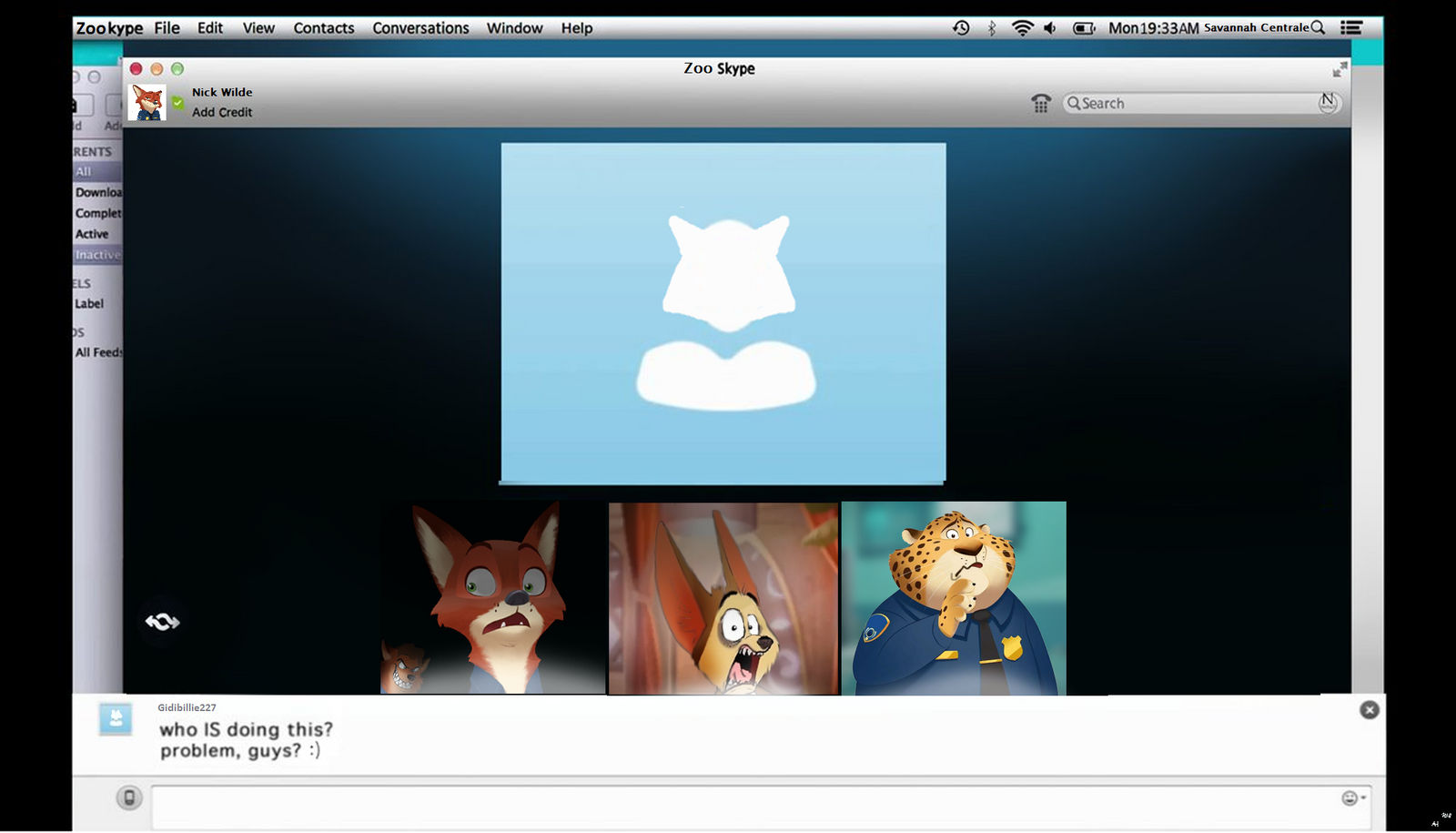
Task: Click the main caller silhouette video tile
Action: click(723, 313)
